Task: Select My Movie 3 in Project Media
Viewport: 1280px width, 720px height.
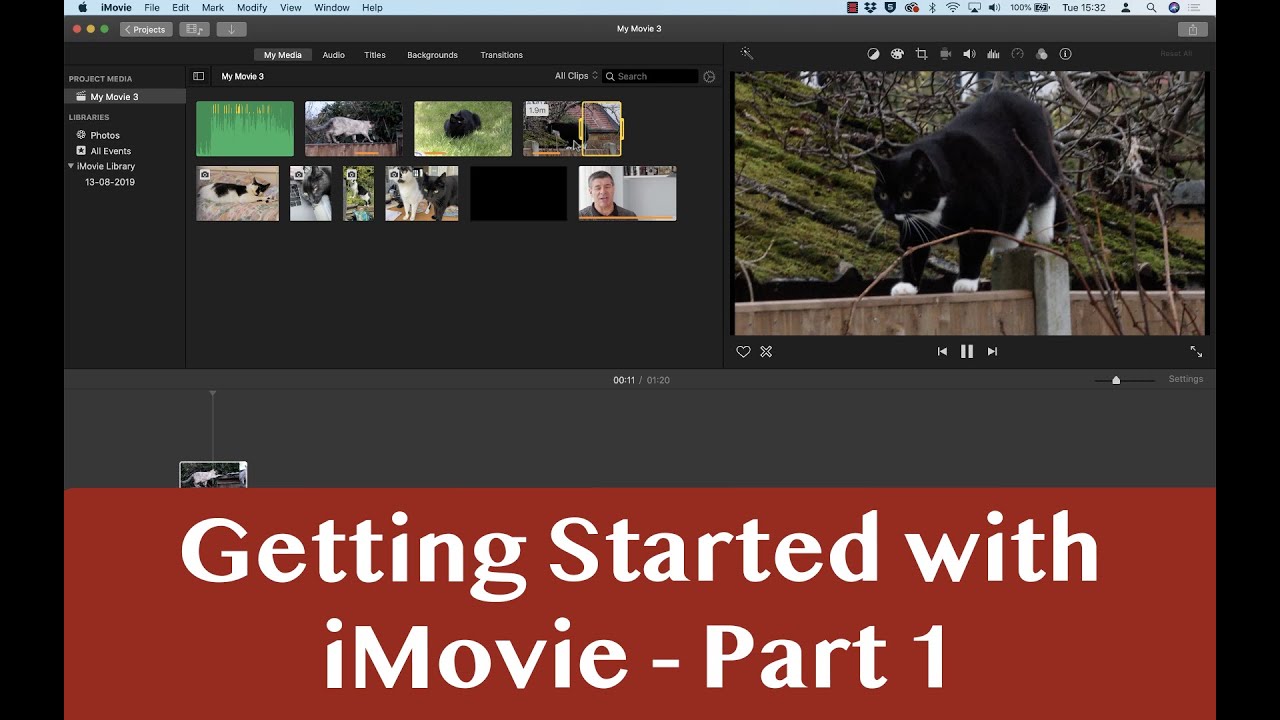Action: pyautogui.click(x=125, y=97)
